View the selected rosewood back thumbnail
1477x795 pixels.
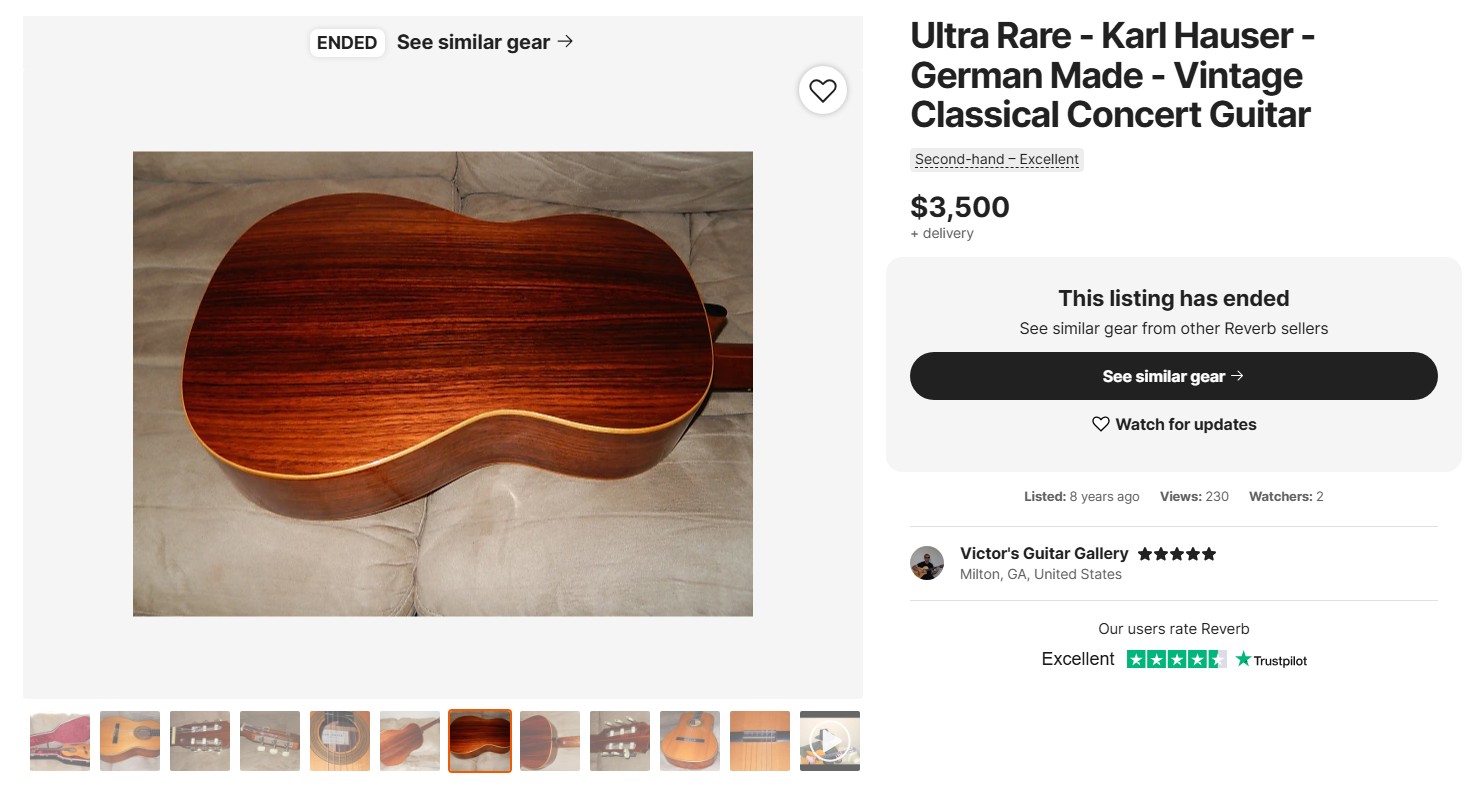(480, 741)
